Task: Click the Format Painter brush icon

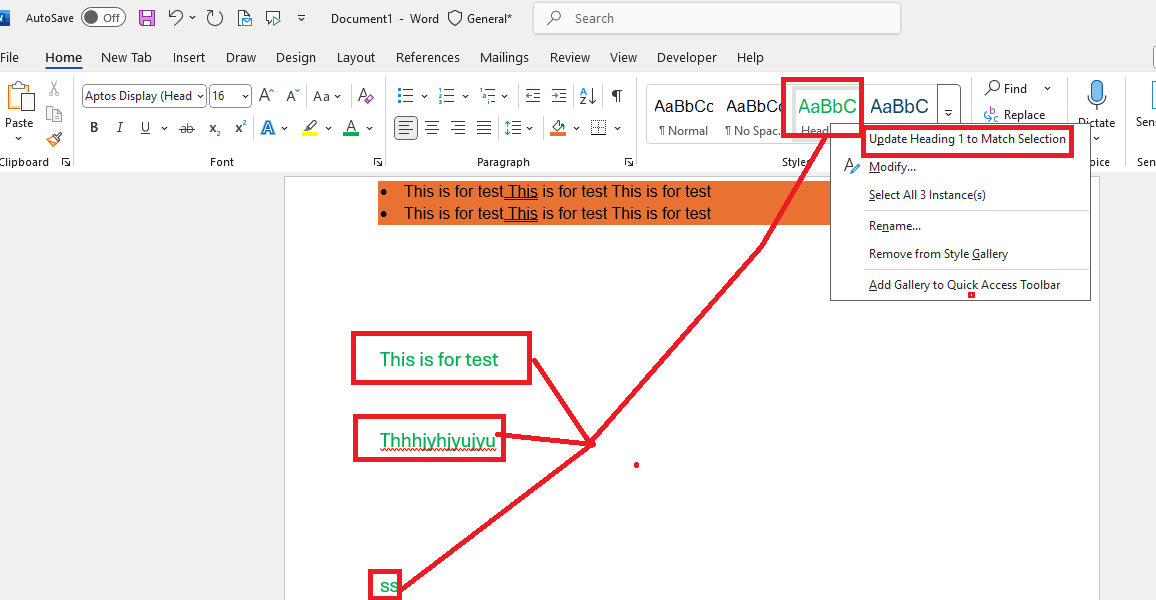Action: pyautogui.click(x=54, y=139)
